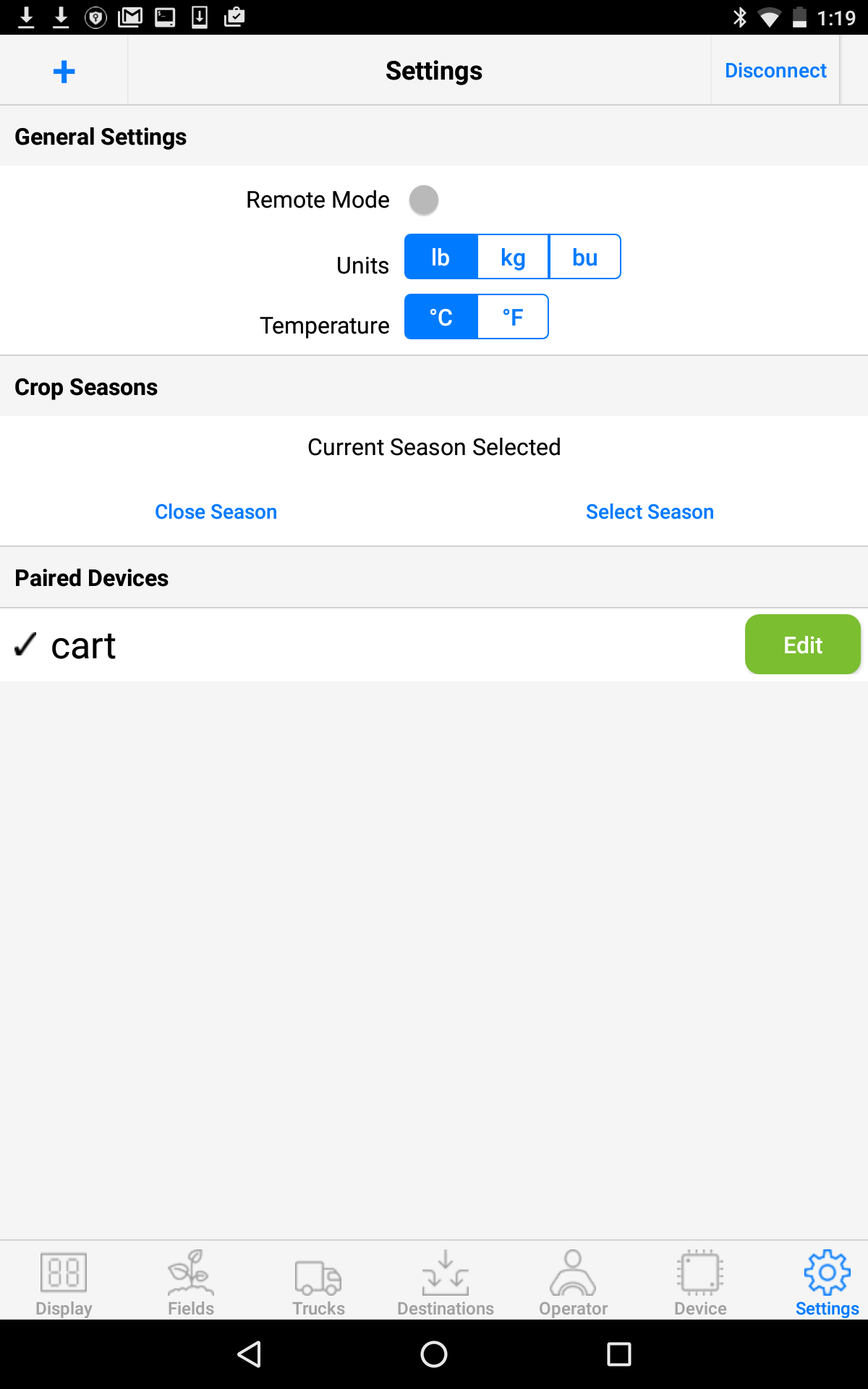The height and width of the screenshot is (1389, 868).
Task: Set temperature to °C
Action: [x=441, y=317]
